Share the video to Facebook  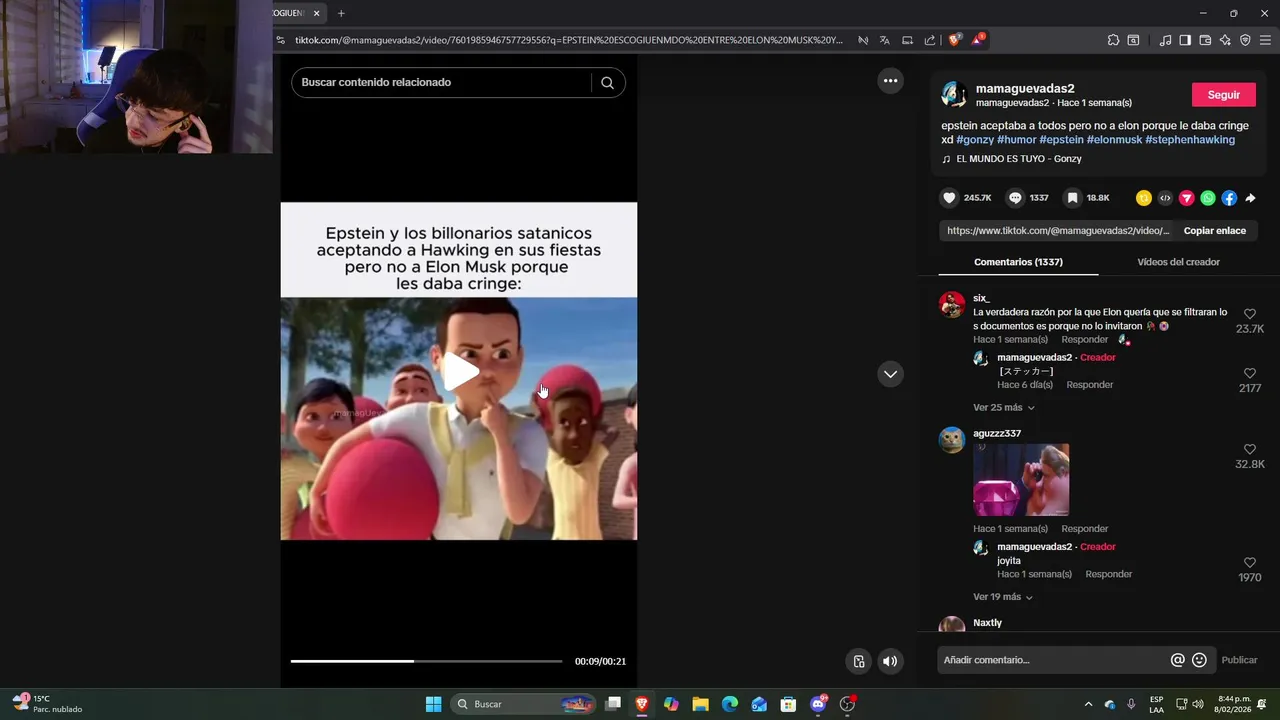tap(1229, 198)
